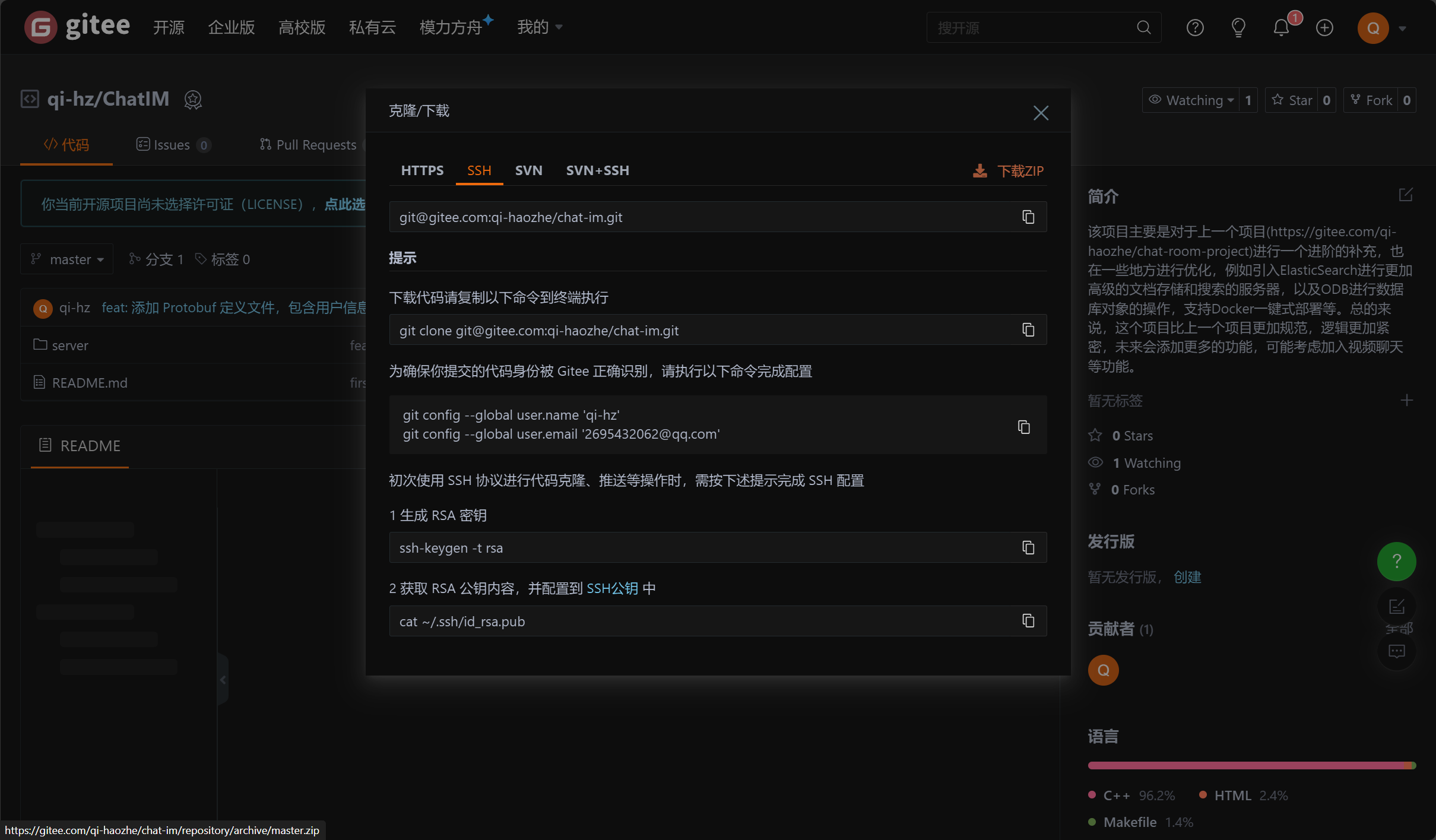This screenshot has width=1436, height=840.
Task: Collapse the README sidebar arrow handle
Action: 223,680
